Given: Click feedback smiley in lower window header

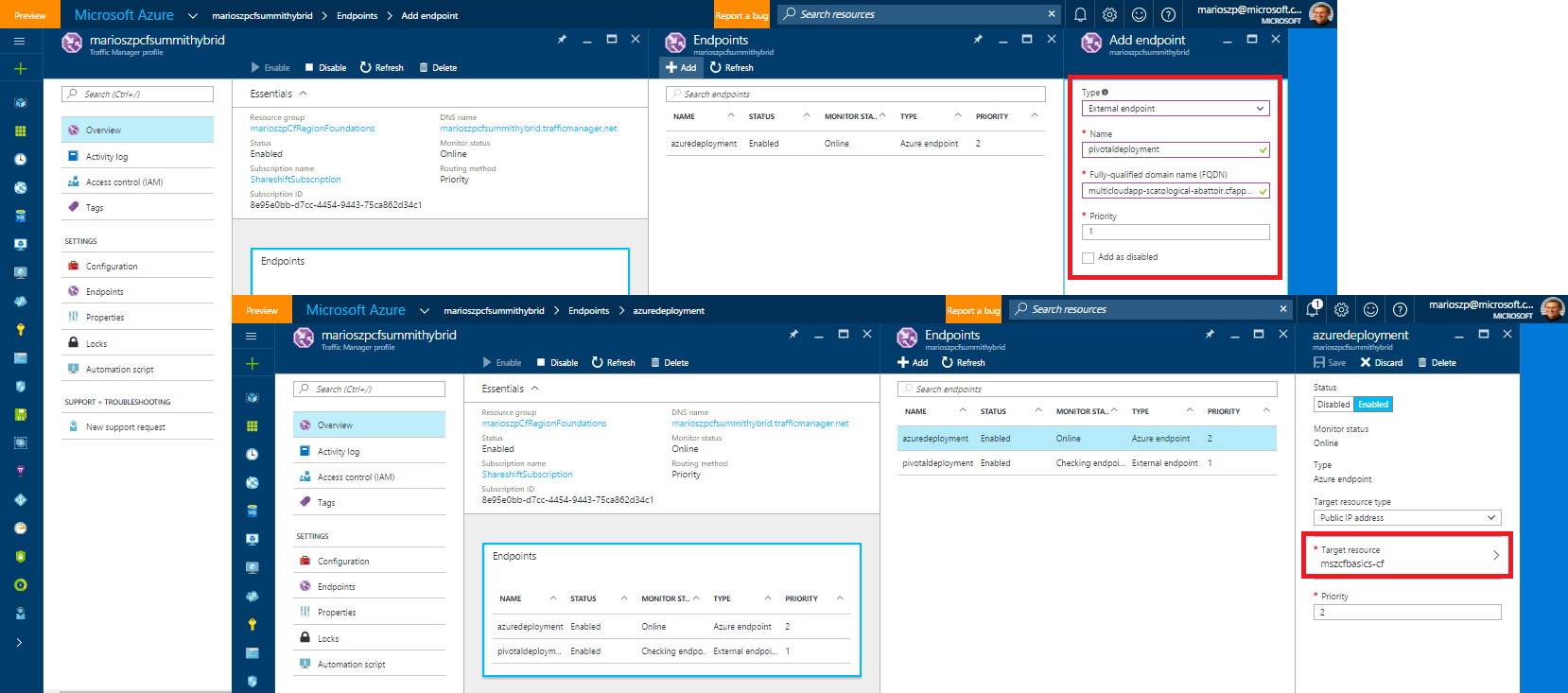Looking at the screenshot, I should coord(1370,309).
